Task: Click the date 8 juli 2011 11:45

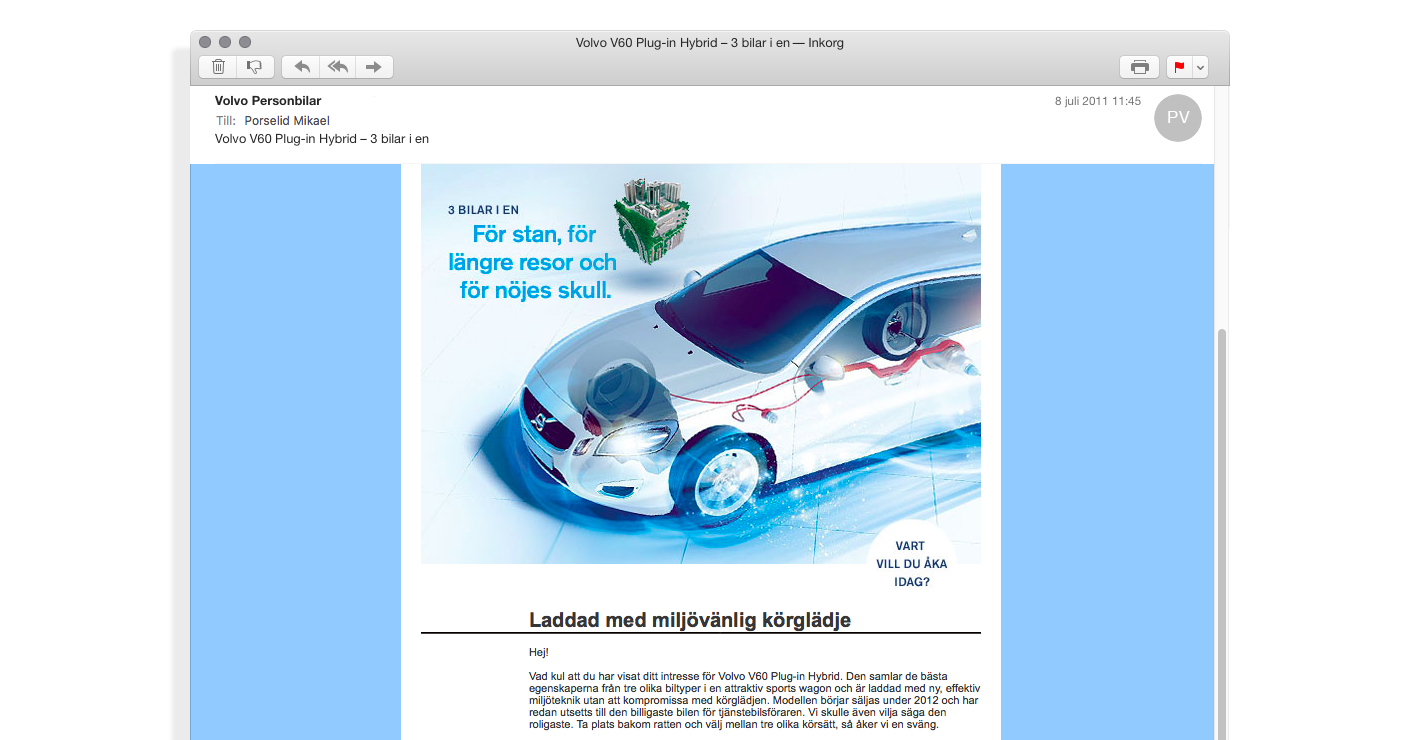Action: click(1098, 101)
